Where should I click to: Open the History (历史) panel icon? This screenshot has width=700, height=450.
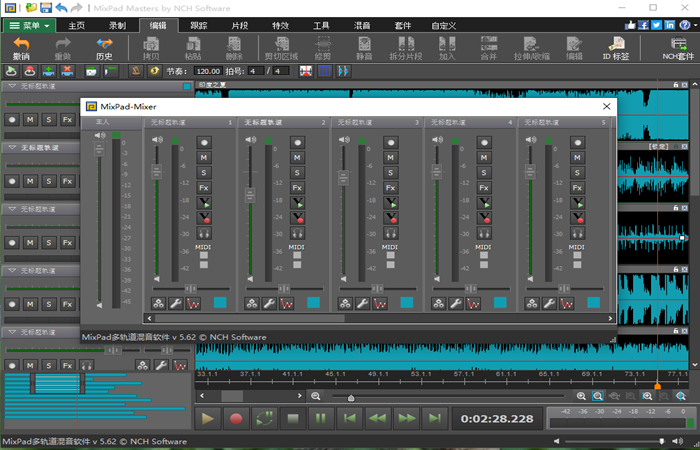click(104, 48)
